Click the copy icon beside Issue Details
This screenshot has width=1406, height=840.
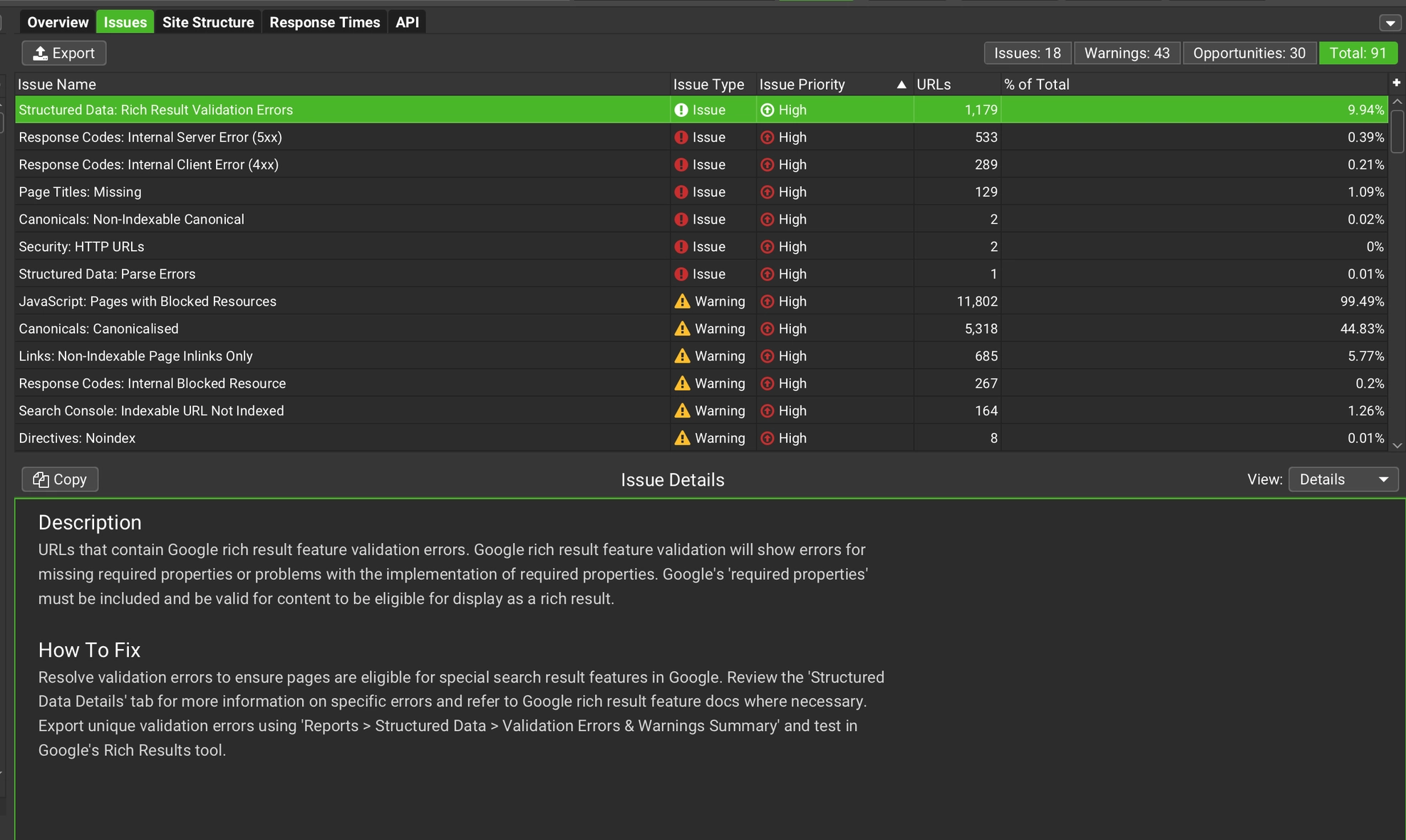(41, 479)
